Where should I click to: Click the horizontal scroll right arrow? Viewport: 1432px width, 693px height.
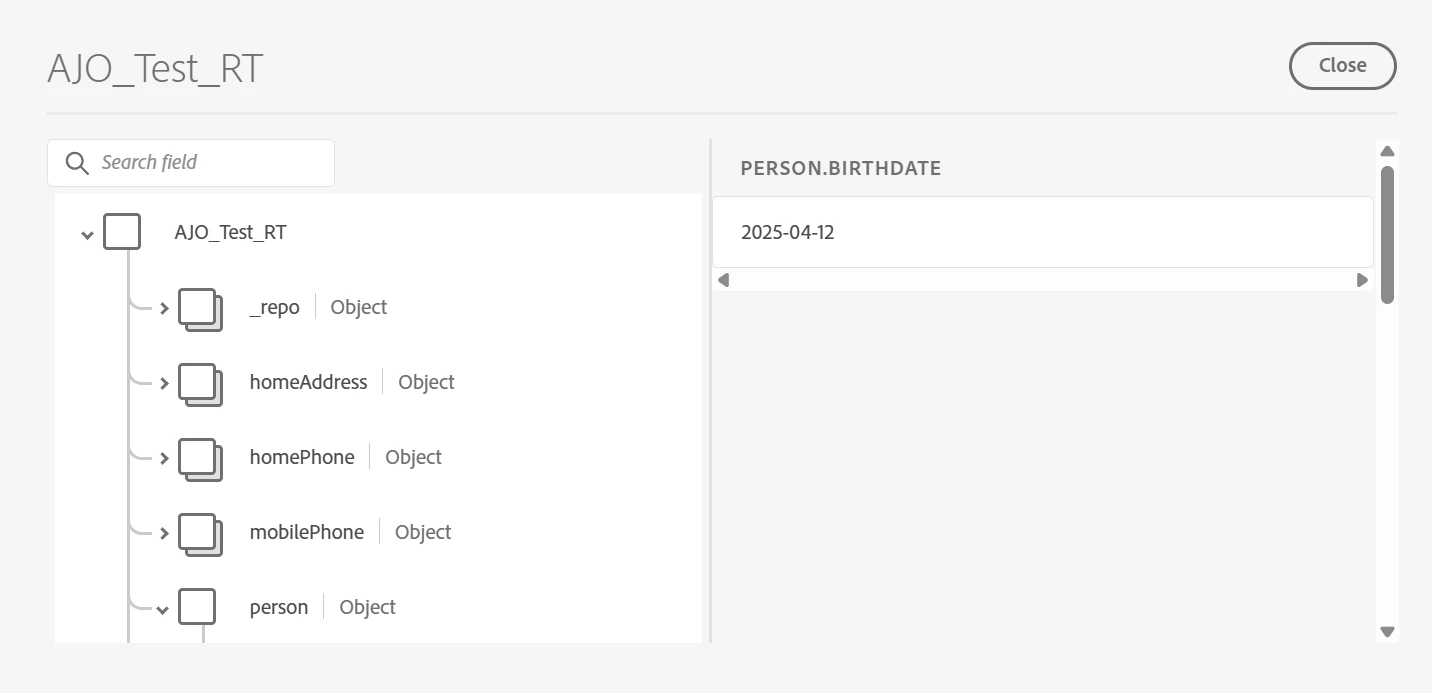(x=1362, y=280)
